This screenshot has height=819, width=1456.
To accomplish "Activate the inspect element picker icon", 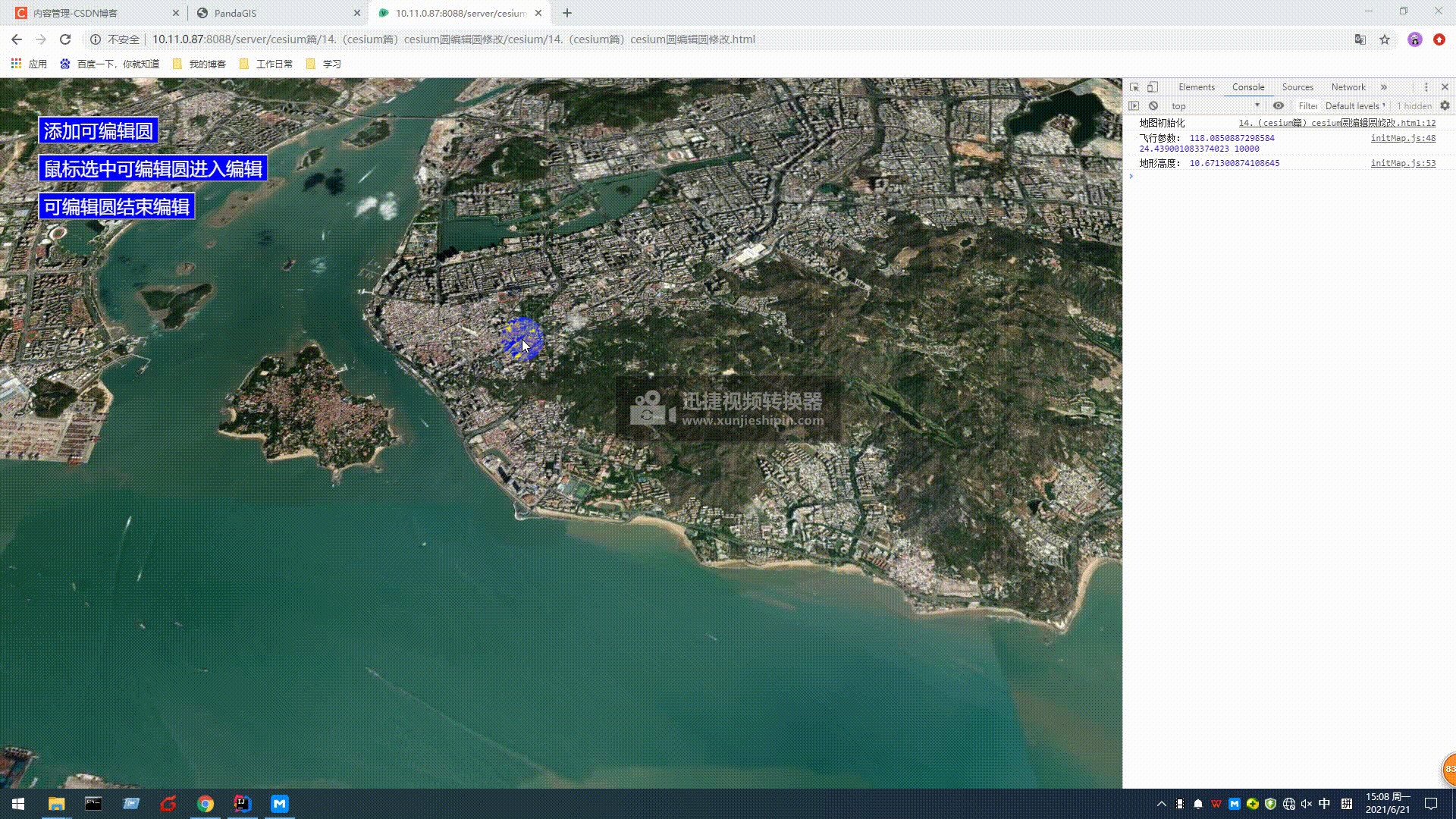I will tap(1134, 87).
